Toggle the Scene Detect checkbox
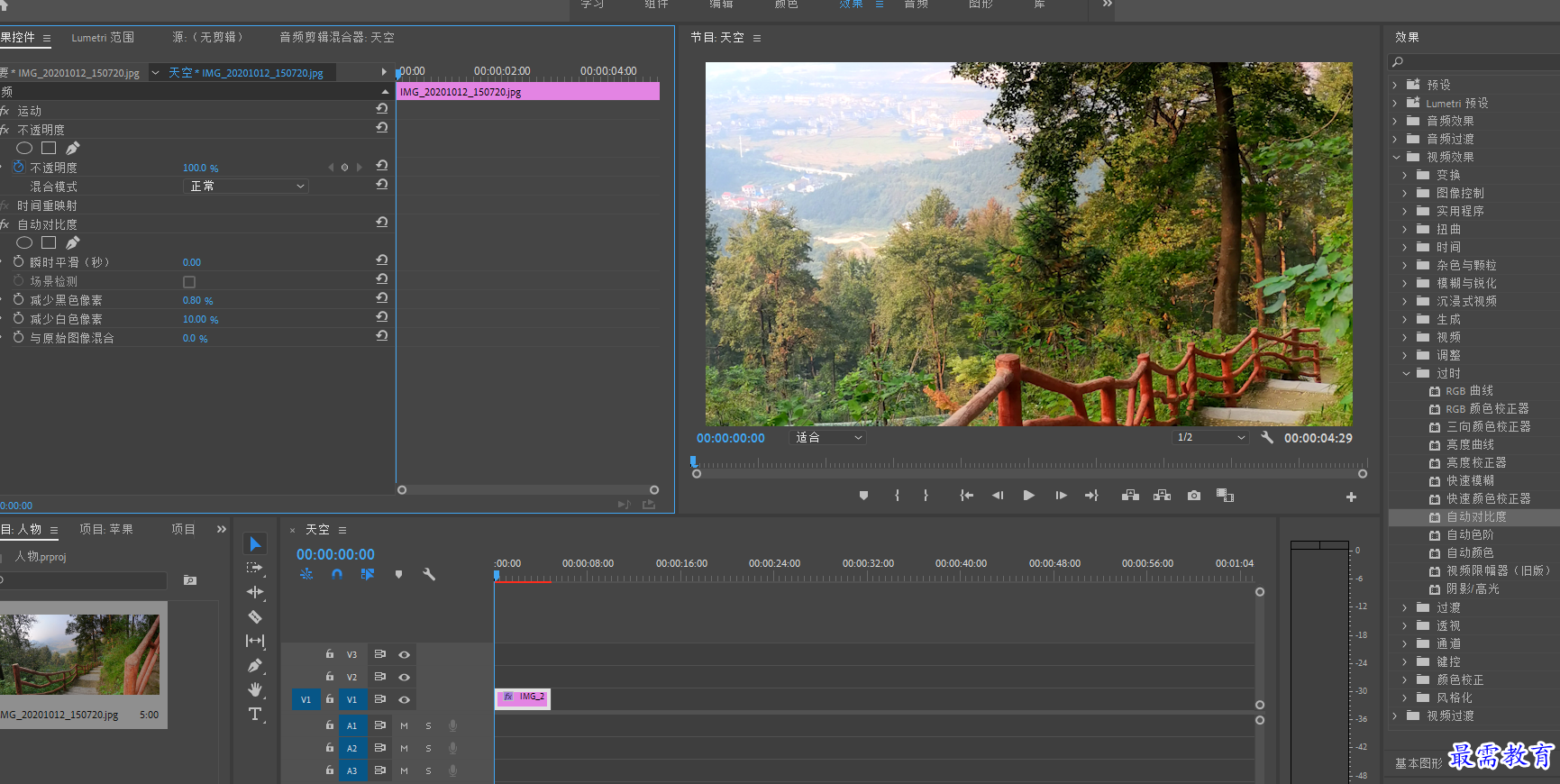The width and height of the screenshot is (1560, 784). [189, 282]
